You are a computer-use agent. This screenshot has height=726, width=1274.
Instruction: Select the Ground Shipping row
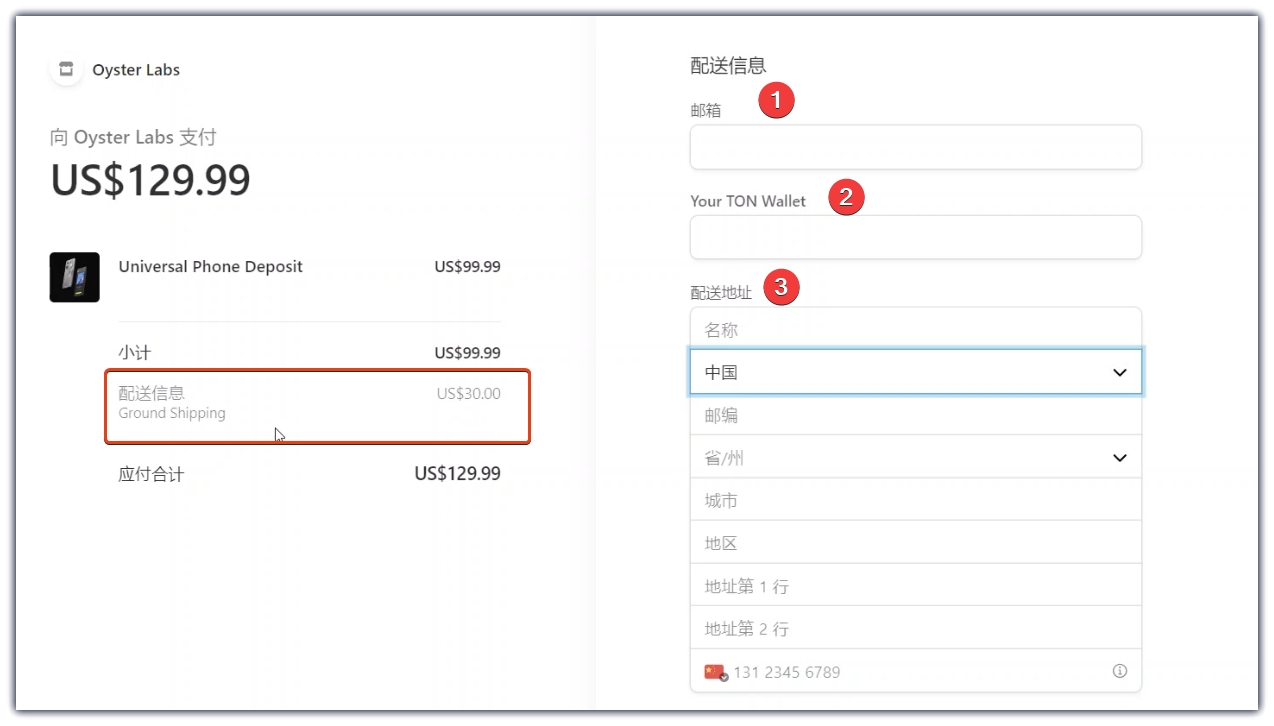317,405
